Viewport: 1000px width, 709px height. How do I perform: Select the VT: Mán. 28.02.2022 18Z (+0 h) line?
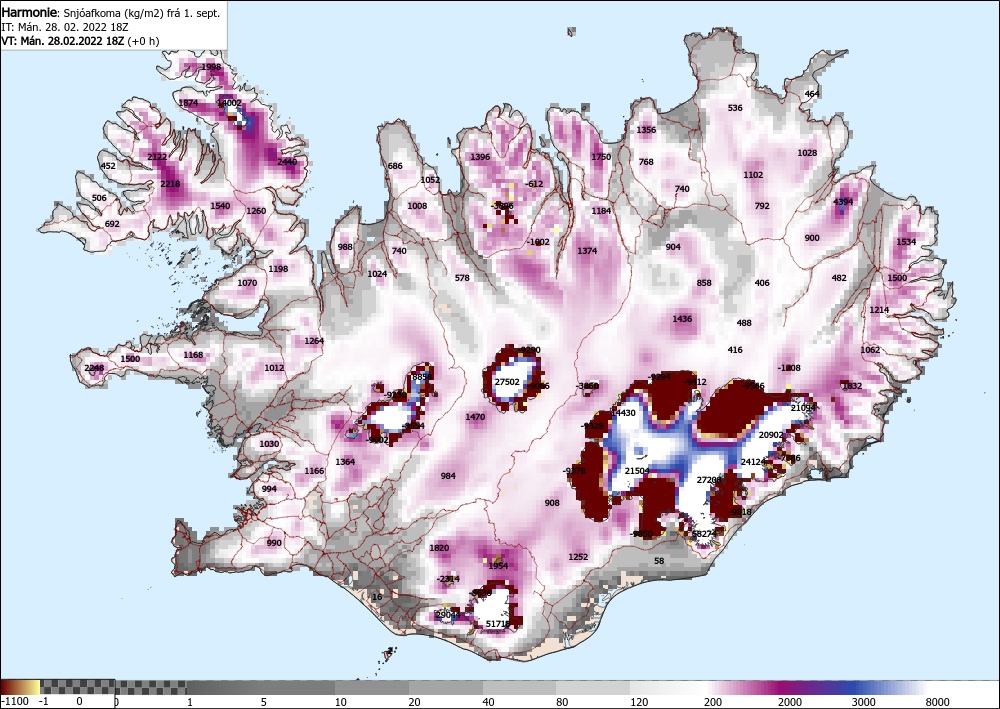[x=80, y=41]
